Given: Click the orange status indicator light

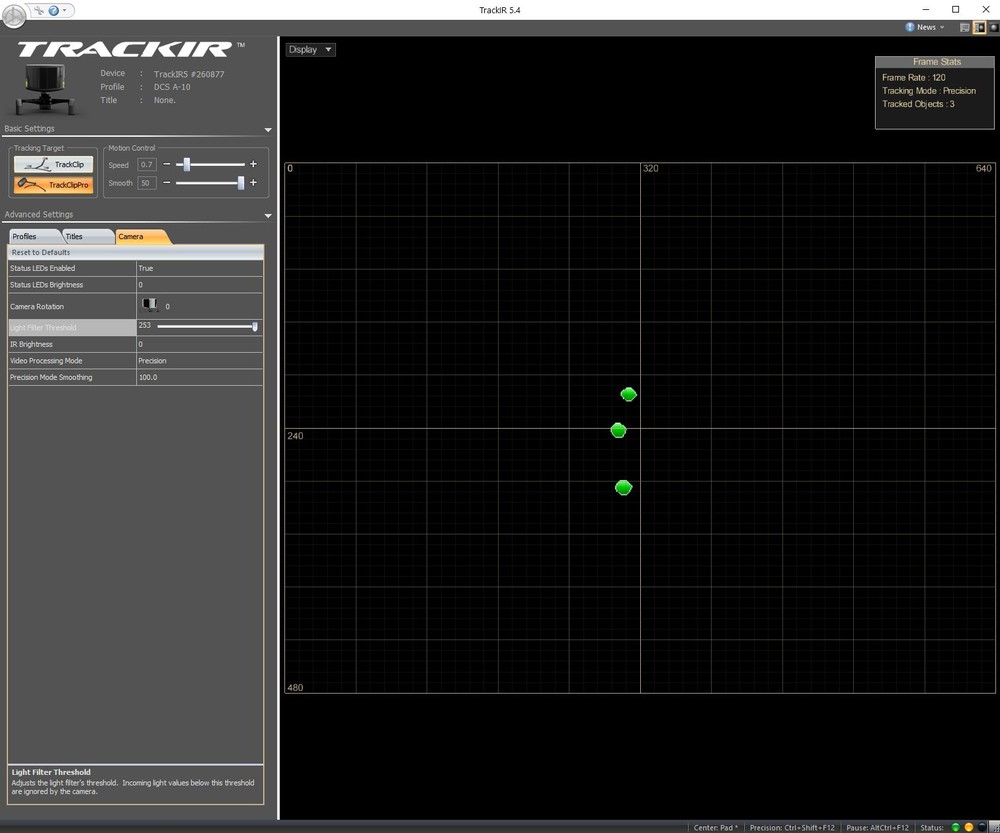Looking at the screenshot, I should [969, 827].
